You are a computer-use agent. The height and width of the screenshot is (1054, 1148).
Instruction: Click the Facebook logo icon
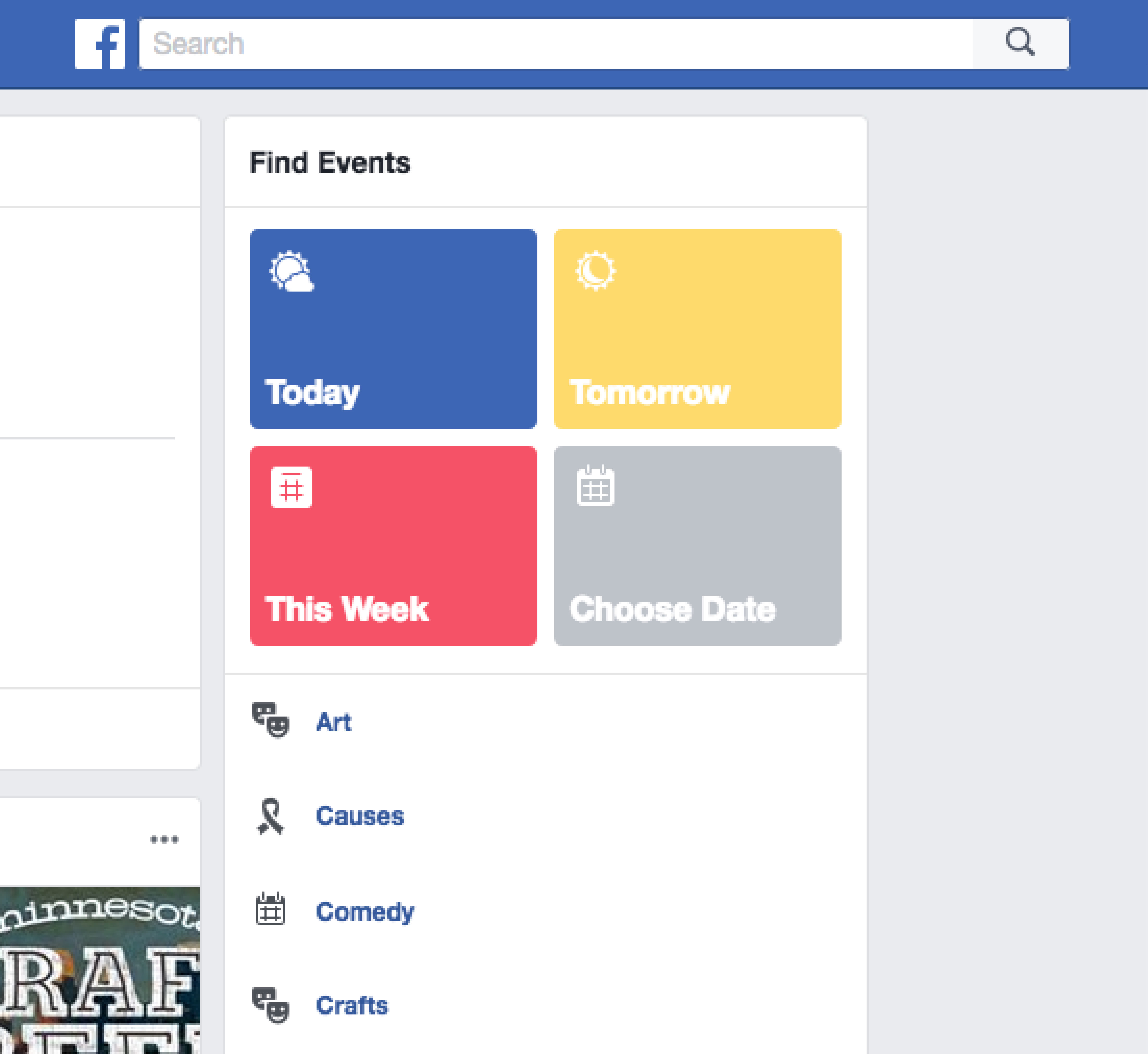click(100, 44)
